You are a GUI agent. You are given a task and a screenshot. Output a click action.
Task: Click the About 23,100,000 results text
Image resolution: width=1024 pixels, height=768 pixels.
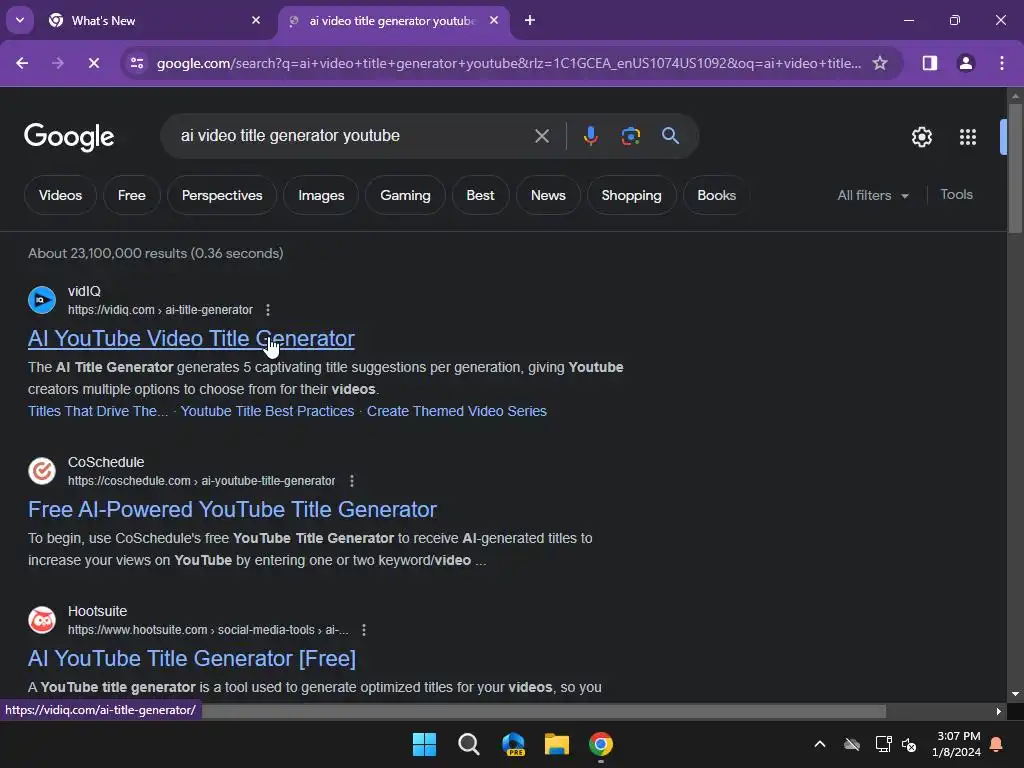point(155,253)
